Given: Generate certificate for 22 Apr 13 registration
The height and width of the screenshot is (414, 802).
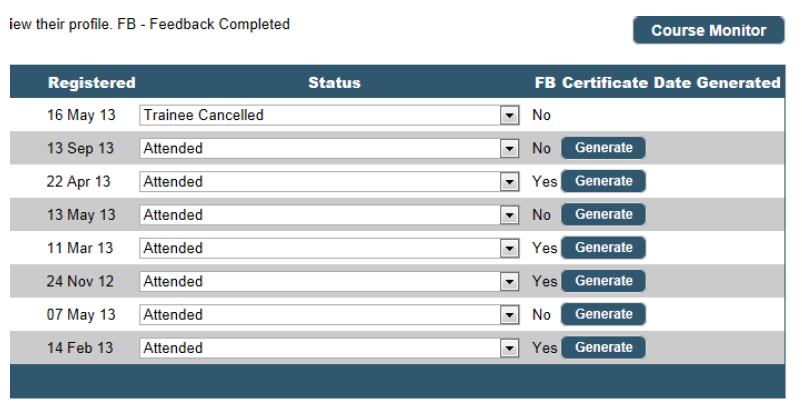Looking at the screenshot, I should pos(603,181).
